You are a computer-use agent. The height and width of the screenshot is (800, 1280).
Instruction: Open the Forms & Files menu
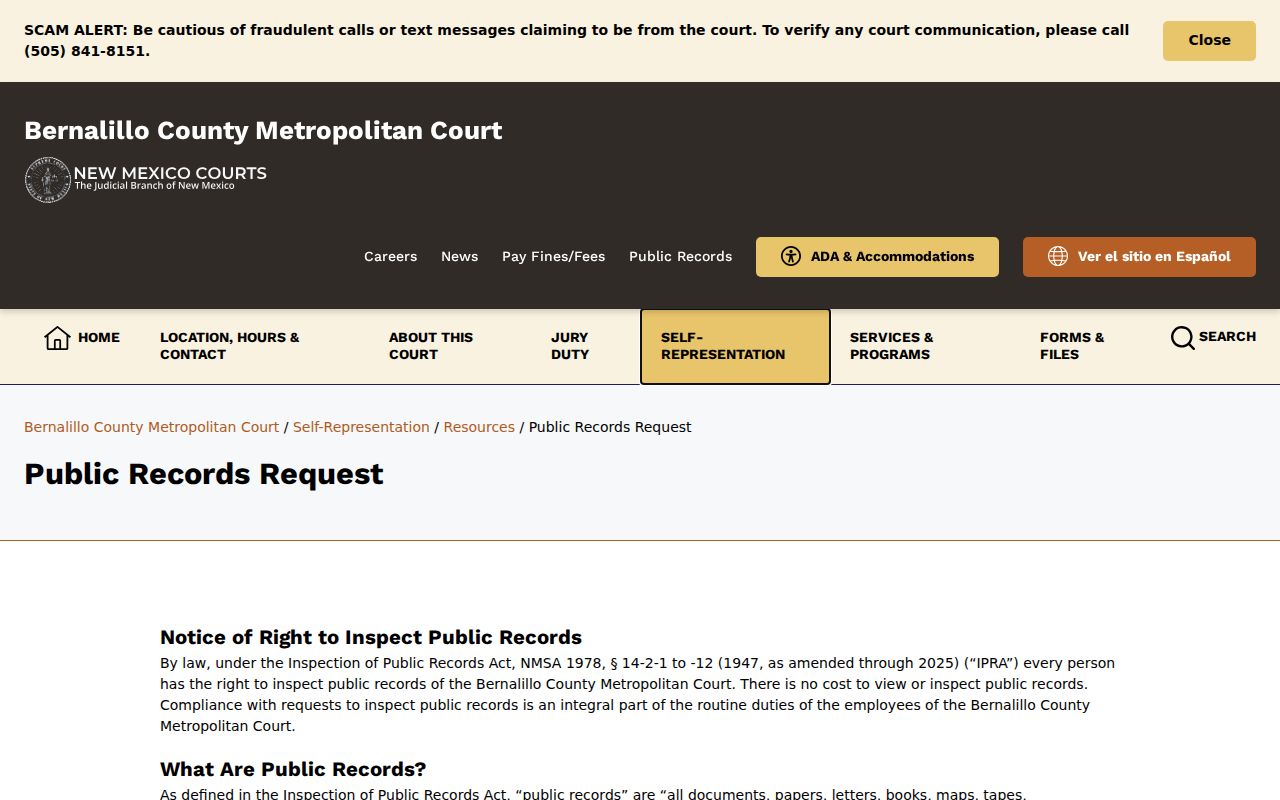1072,346
